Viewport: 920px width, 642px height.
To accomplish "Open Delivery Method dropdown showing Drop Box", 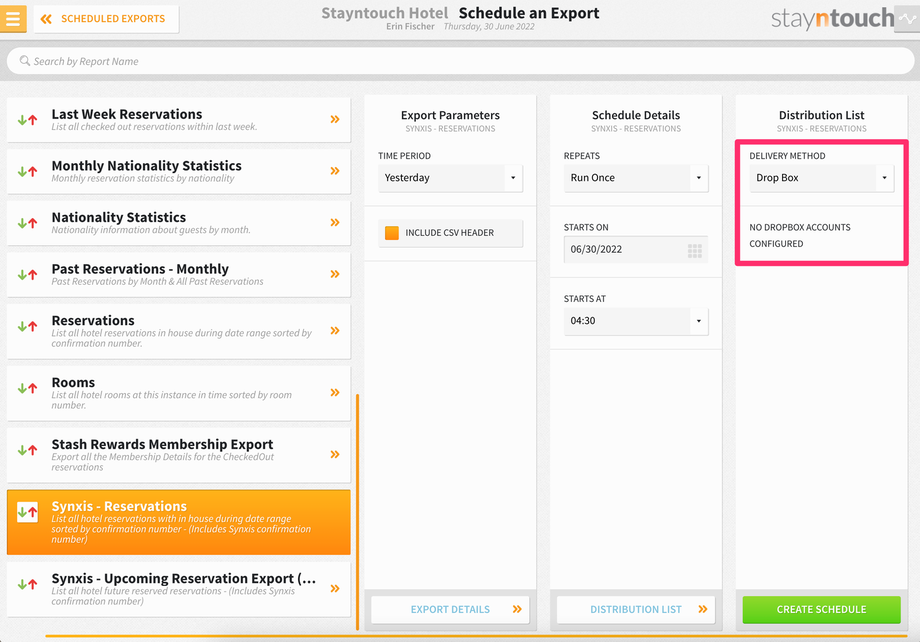I will (x=821, y=178).
